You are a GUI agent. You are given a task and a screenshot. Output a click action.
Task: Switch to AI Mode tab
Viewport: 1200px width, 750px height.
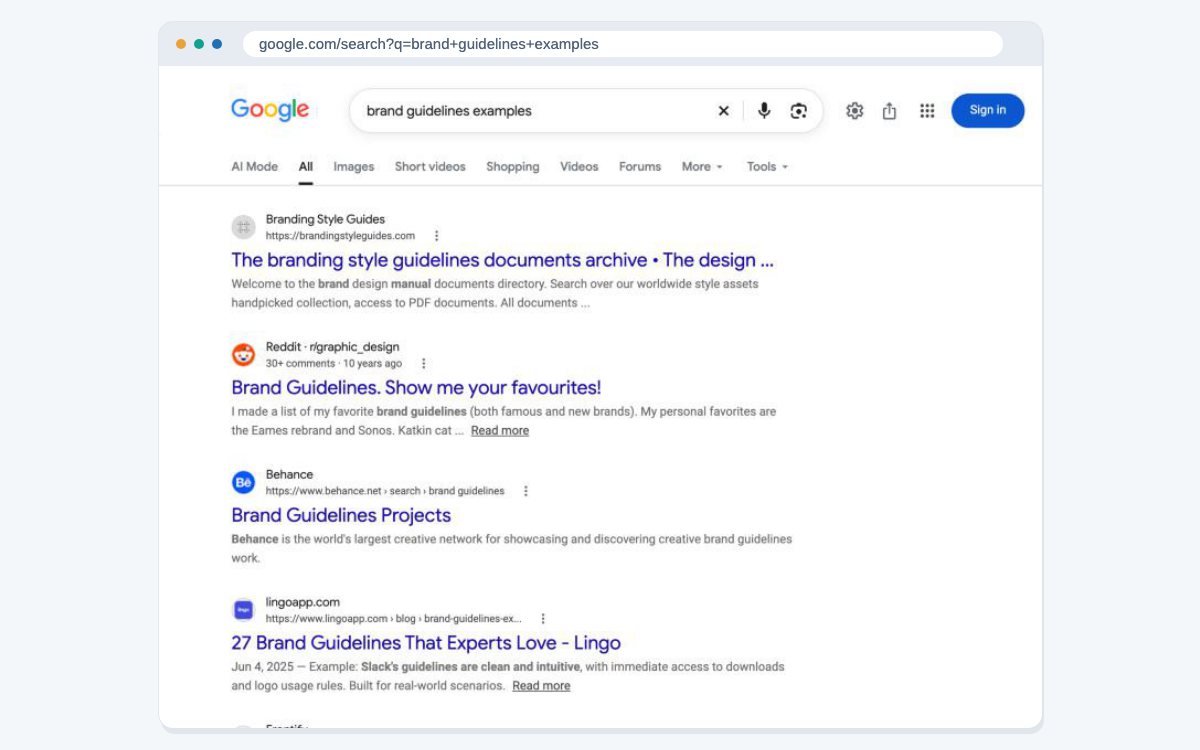tap(255, 167)
